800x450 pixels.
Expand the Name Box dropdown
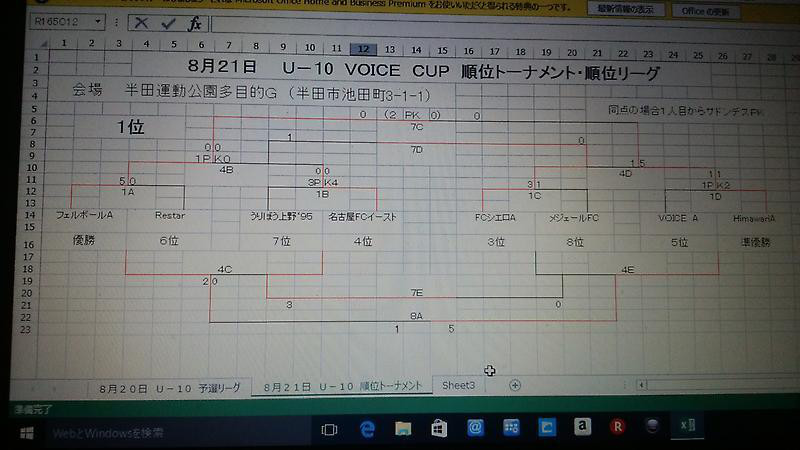97,21
